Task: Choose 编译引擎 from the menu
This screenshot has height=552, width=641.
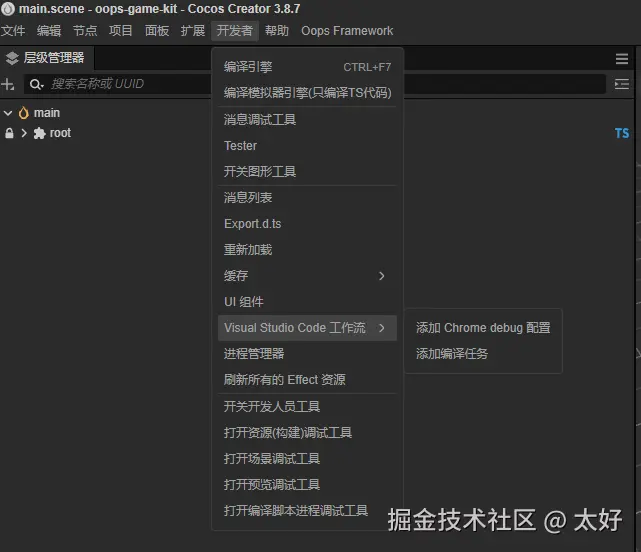Action: [x=307, y=67]
